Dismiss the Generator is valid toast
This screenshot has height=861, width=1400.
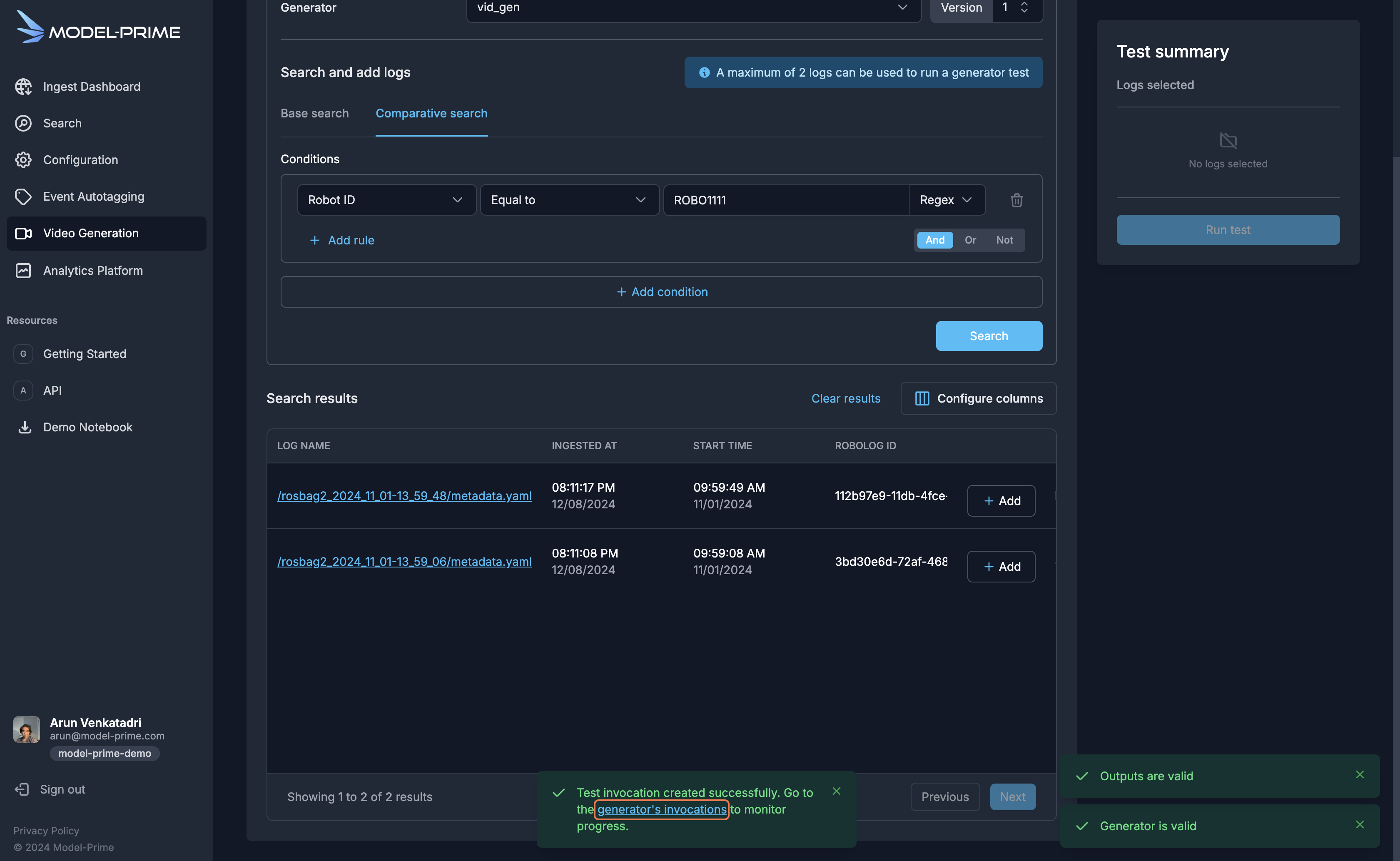(x=1360, y=824)
